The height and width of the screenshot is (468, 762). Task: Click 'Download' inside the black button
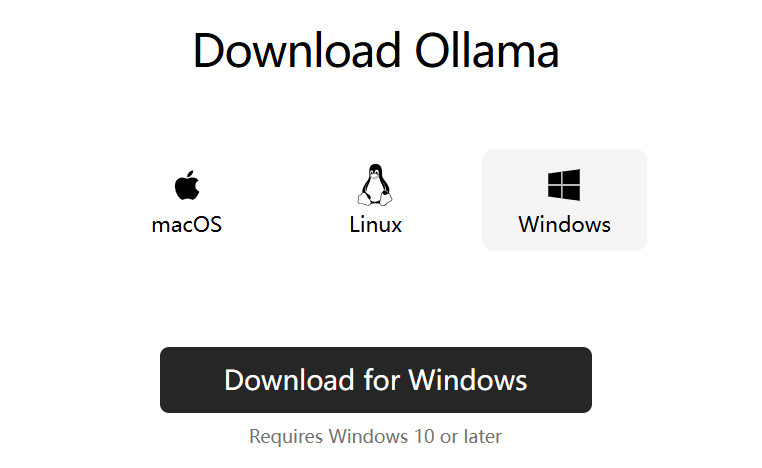289,380
